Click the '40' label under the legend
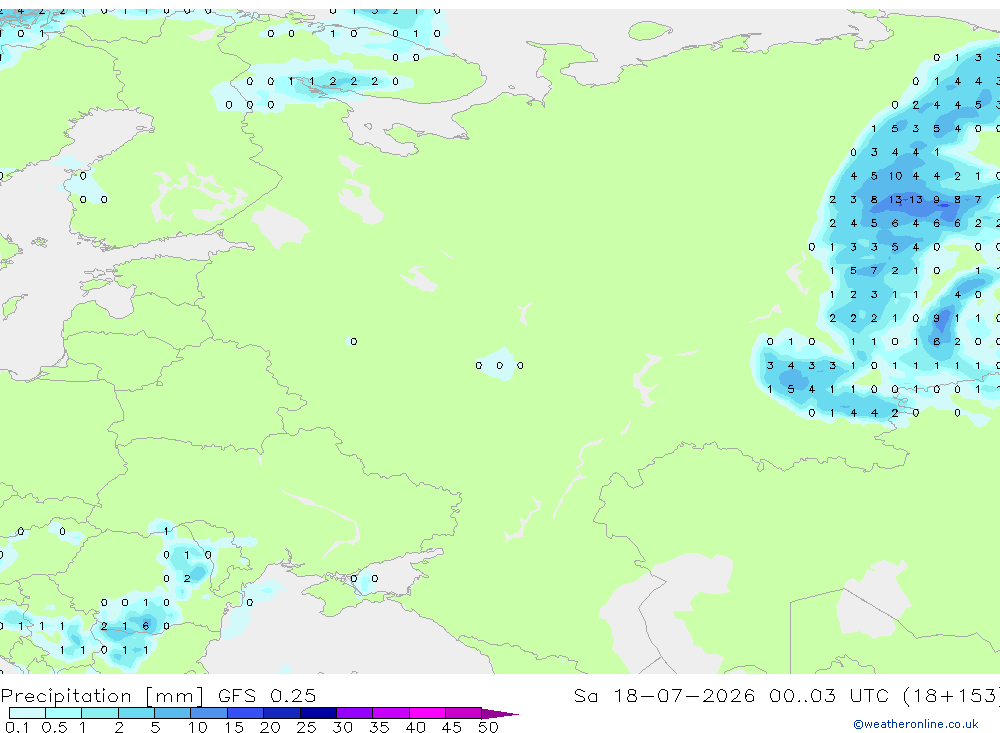Viewport: 1000px width, 733px height. pos(415,727)
